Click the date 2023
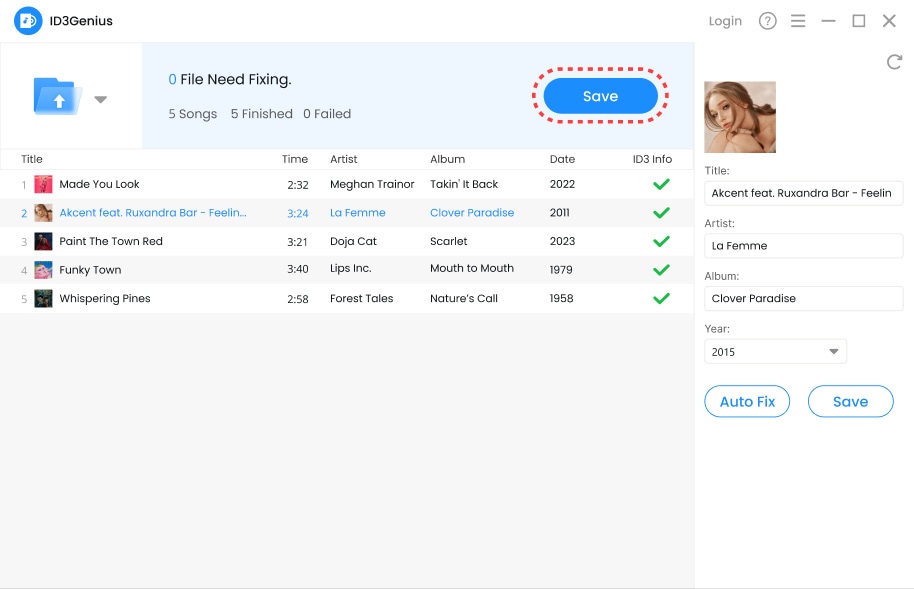 point(563,241)
